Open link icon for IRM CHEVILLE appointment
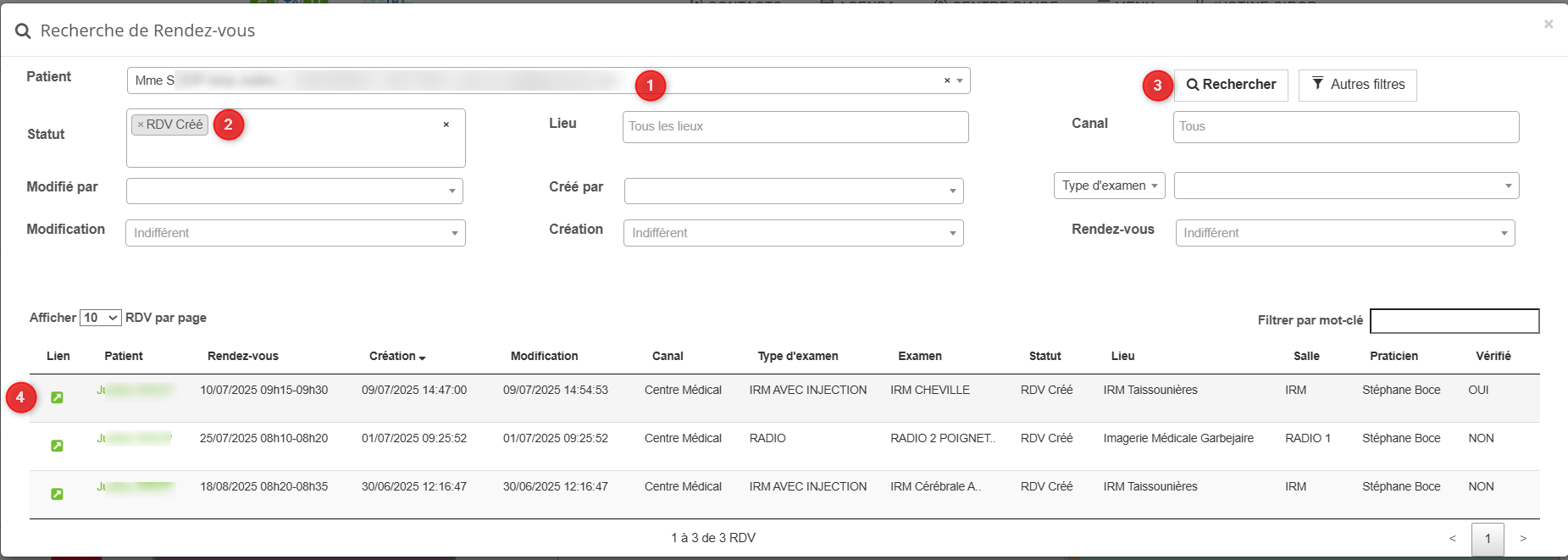Viewport: 1568px width, 560px height. pos(57,397)
